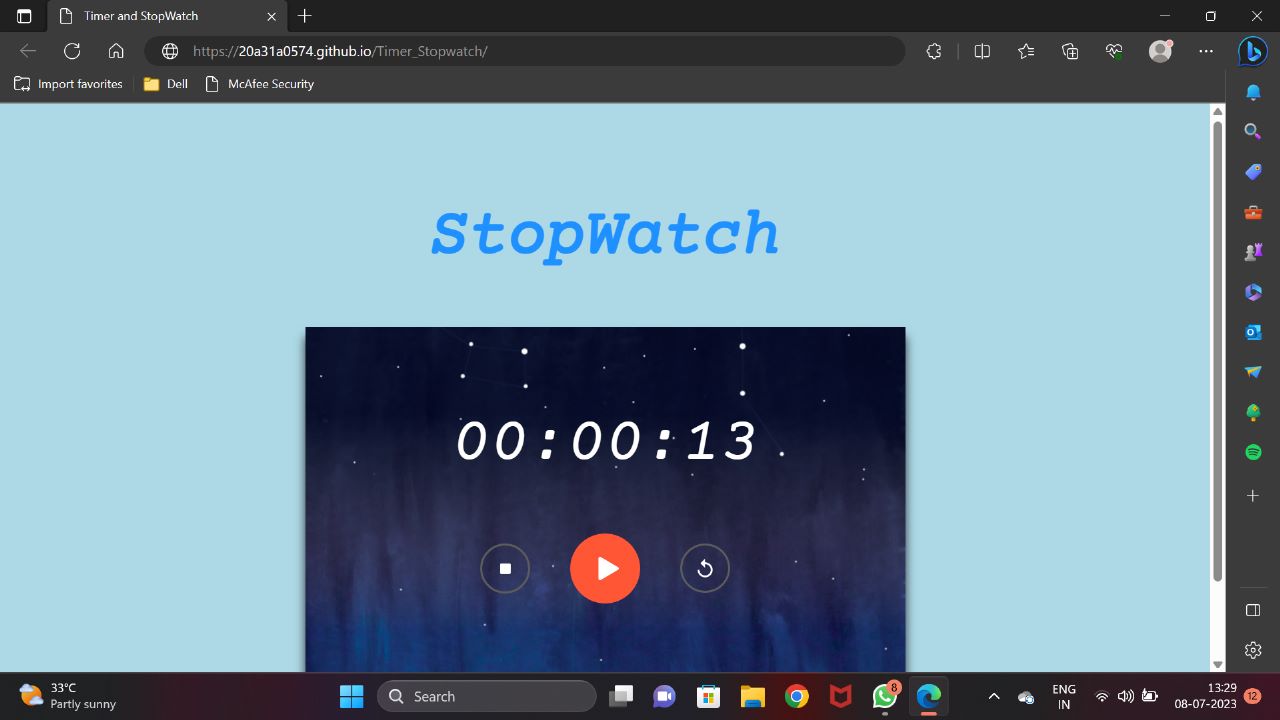Reset the stopwatch with the reset icon
This screenshot has width=1280, height=720.
tap(705, 568)
